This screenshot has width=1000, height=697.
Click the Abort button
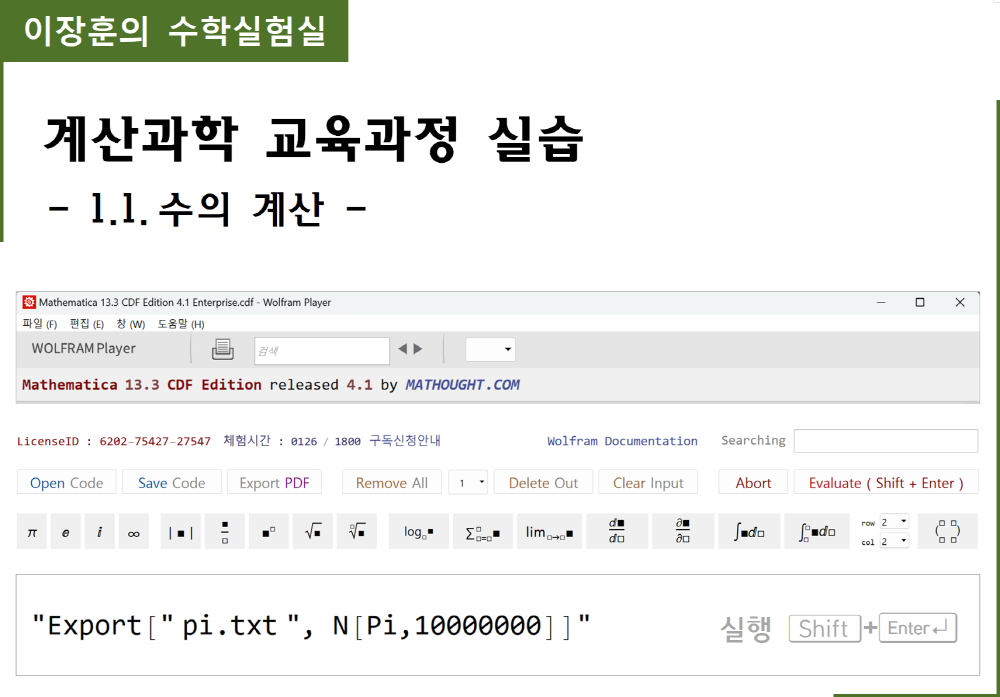(753, 483)
